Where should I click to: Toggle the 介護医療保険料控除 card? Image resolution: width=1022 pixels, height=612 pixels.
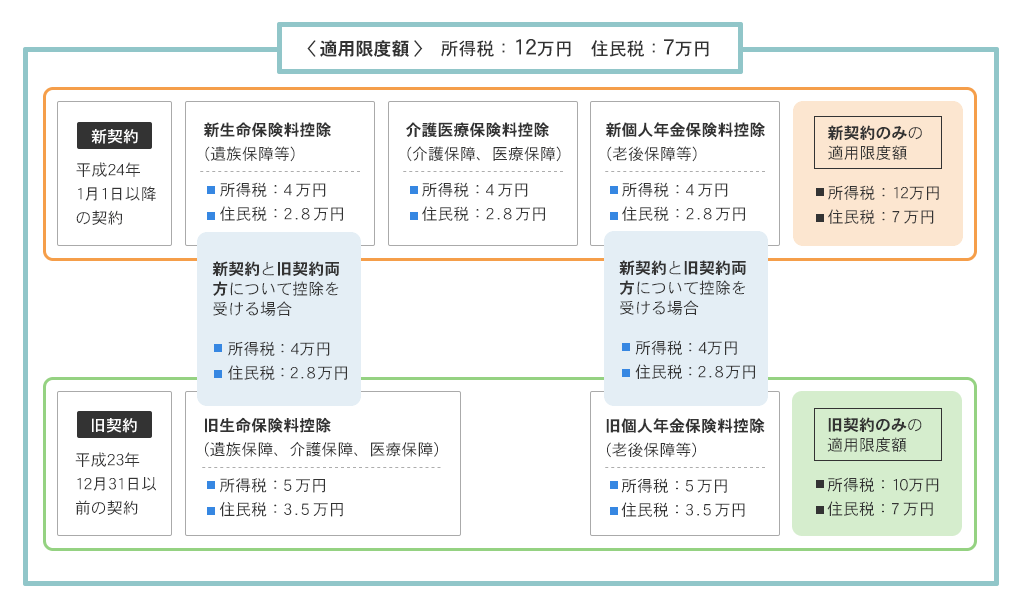click(483, 172)
